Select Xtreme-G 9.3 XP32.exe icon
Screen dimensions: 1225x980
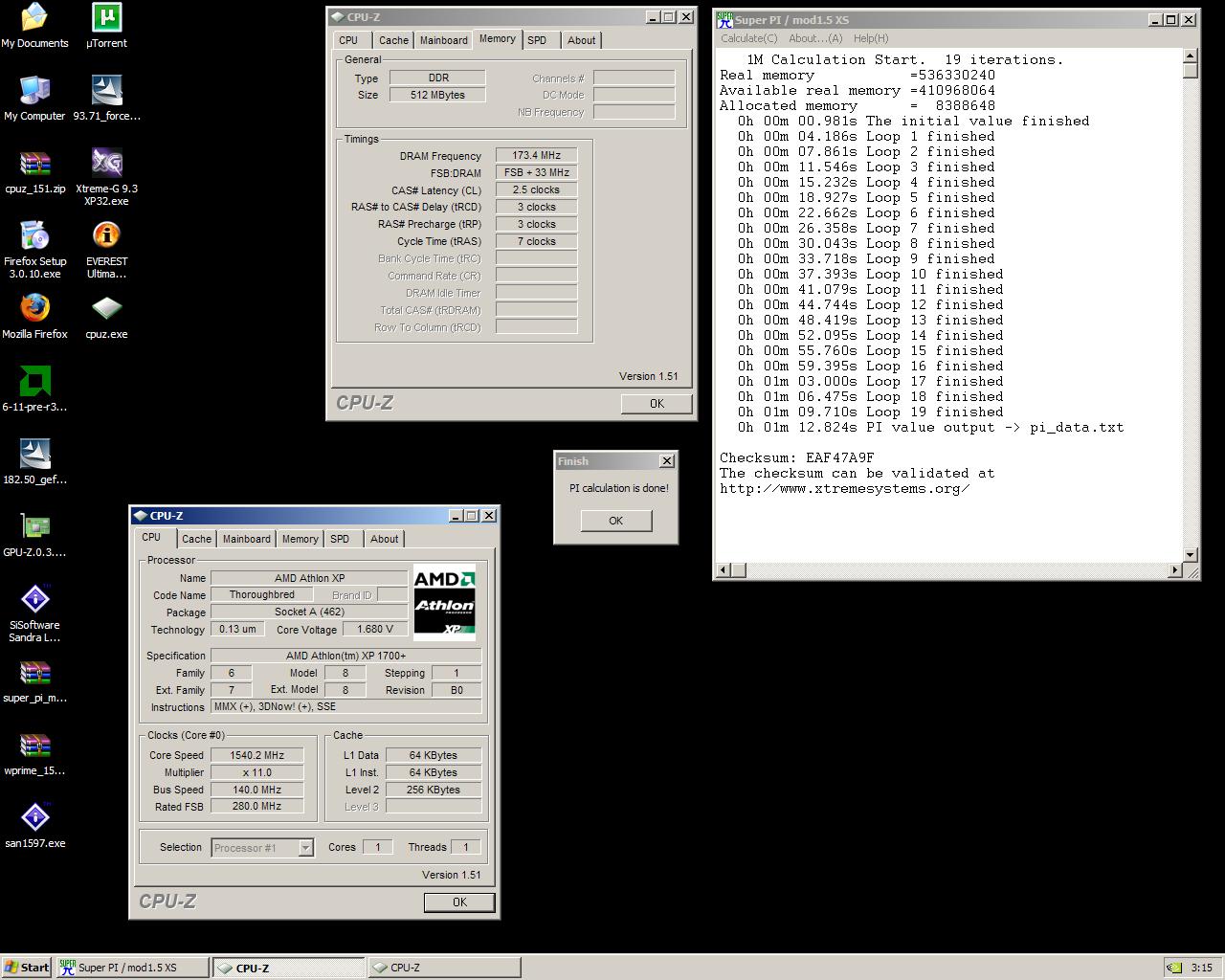pos(106,177)
